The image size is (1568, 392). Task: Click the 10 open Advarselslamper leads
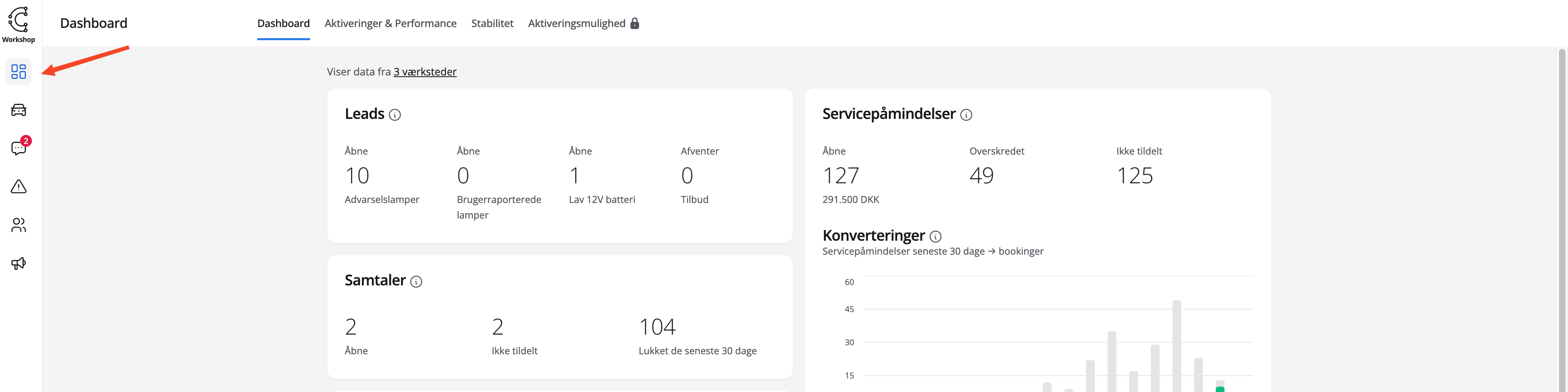pyautogui.click(x=357, y=175)
